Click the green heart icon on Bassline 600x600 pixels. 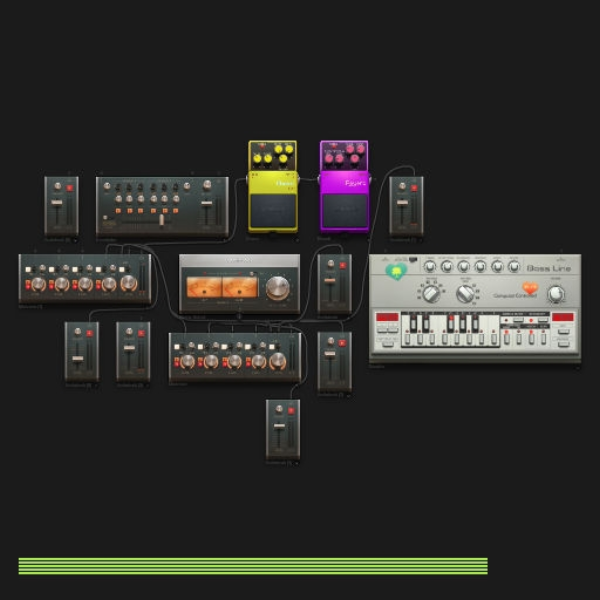point(396,272)
